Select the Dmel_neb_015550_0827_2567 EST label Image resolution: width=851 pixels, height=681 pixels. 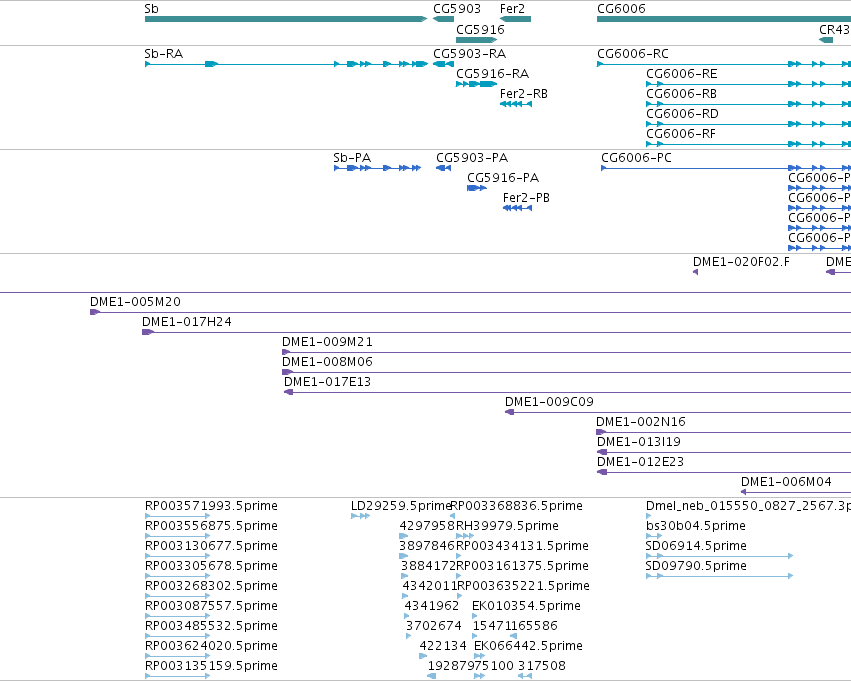point(748,506)
